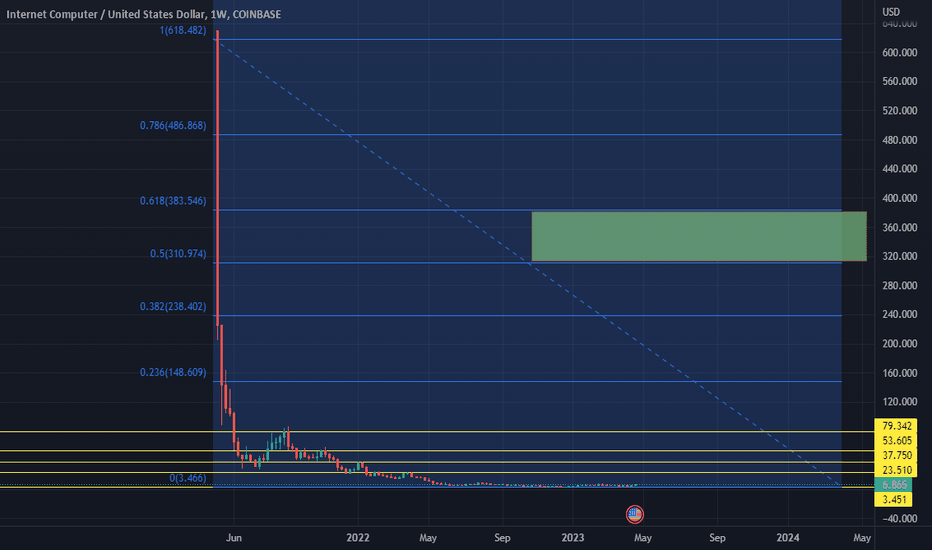Viewport: 932px width, 550px height.
Task: Click the US flag event marker icon
Action: click(635, 514)
